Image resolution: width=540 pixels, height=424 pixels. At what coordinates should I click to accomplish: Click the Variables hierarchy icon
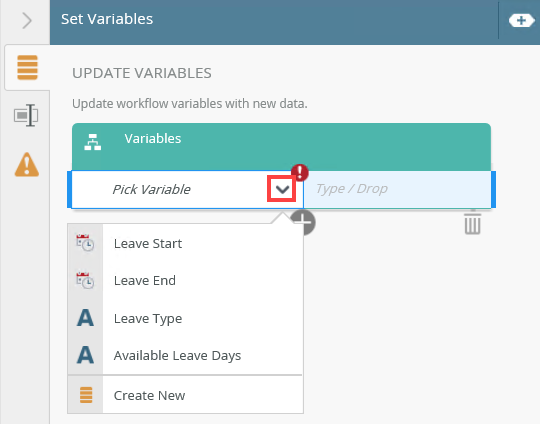pos(93,142)
